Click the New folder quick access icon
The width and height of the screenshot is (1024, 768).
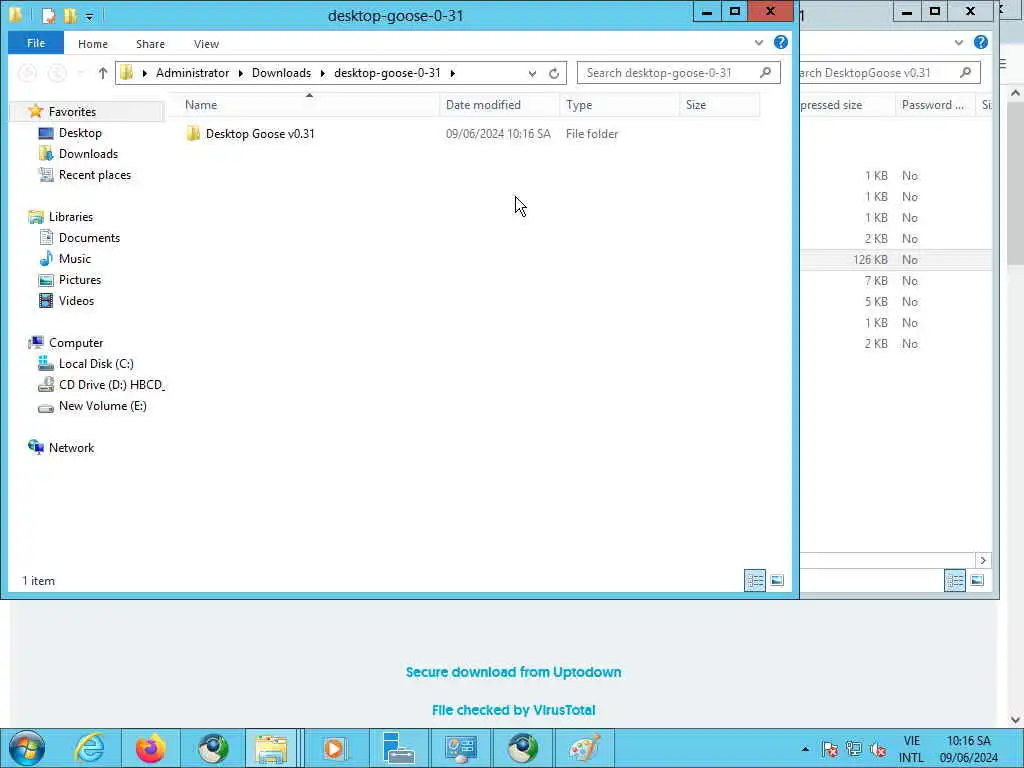[x=69, y=14]
